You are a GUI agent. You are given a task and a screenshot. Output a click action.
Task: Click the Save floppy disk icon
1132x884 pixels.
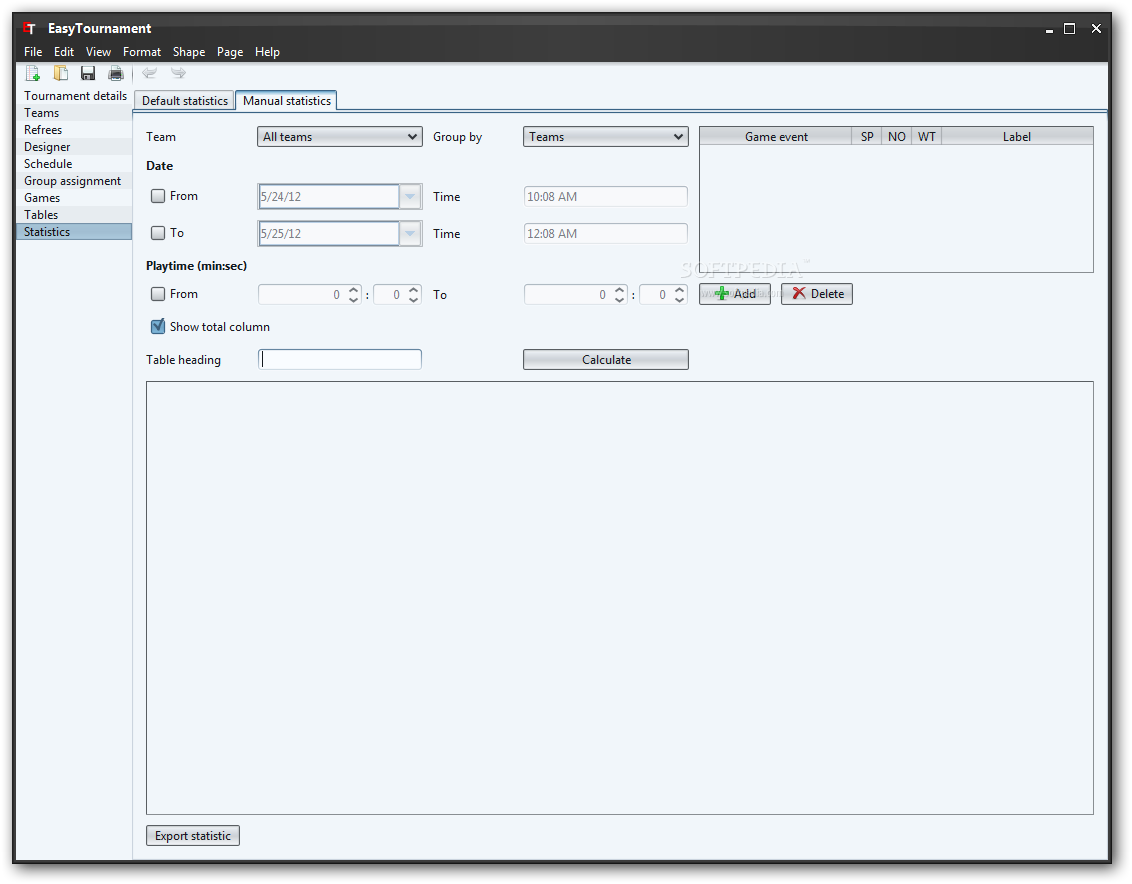point(88,73)
